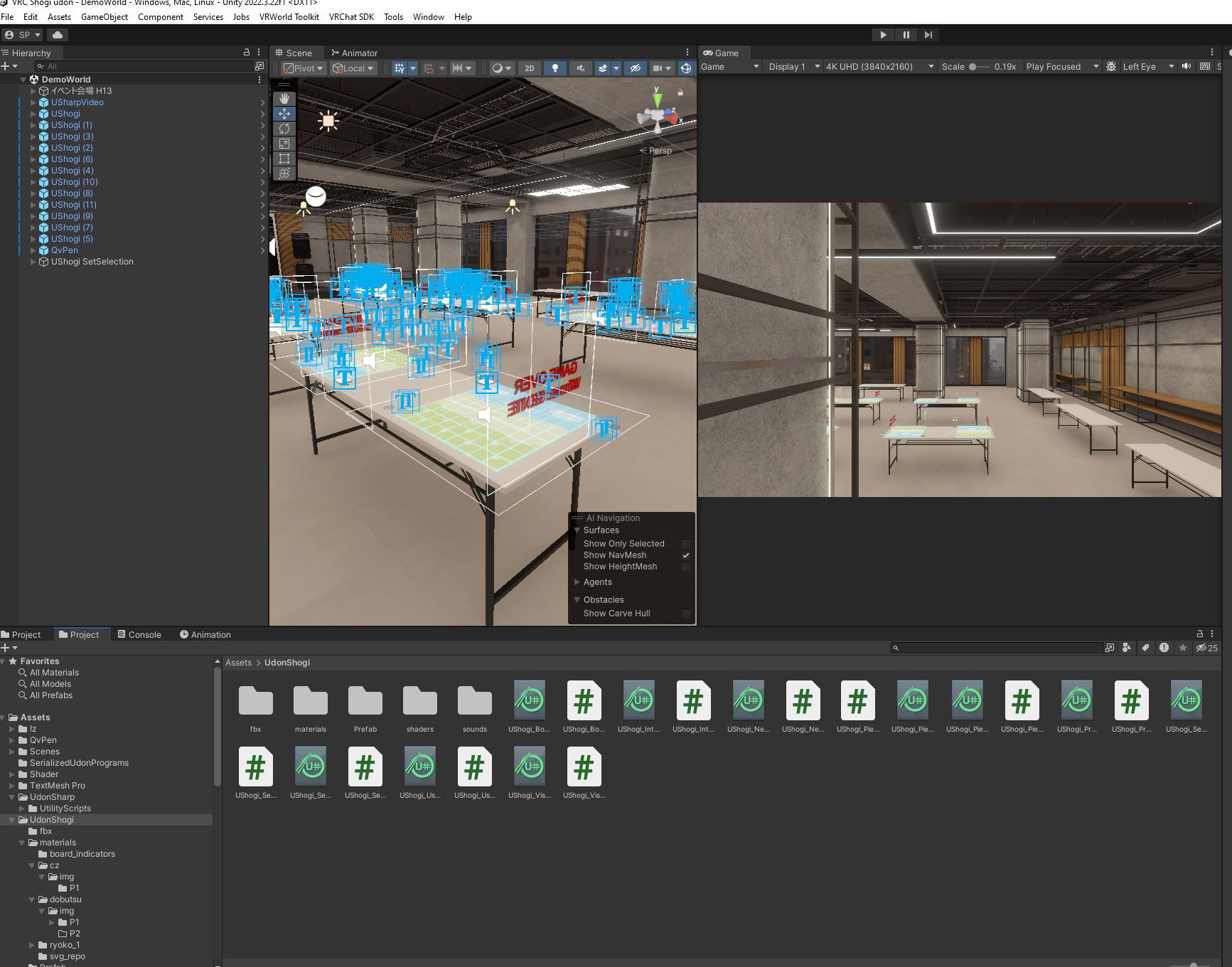This screenshot has height=967, width=1232.
Task: Uncheck Show NavMesh checkbox
Action: (686, 555)
